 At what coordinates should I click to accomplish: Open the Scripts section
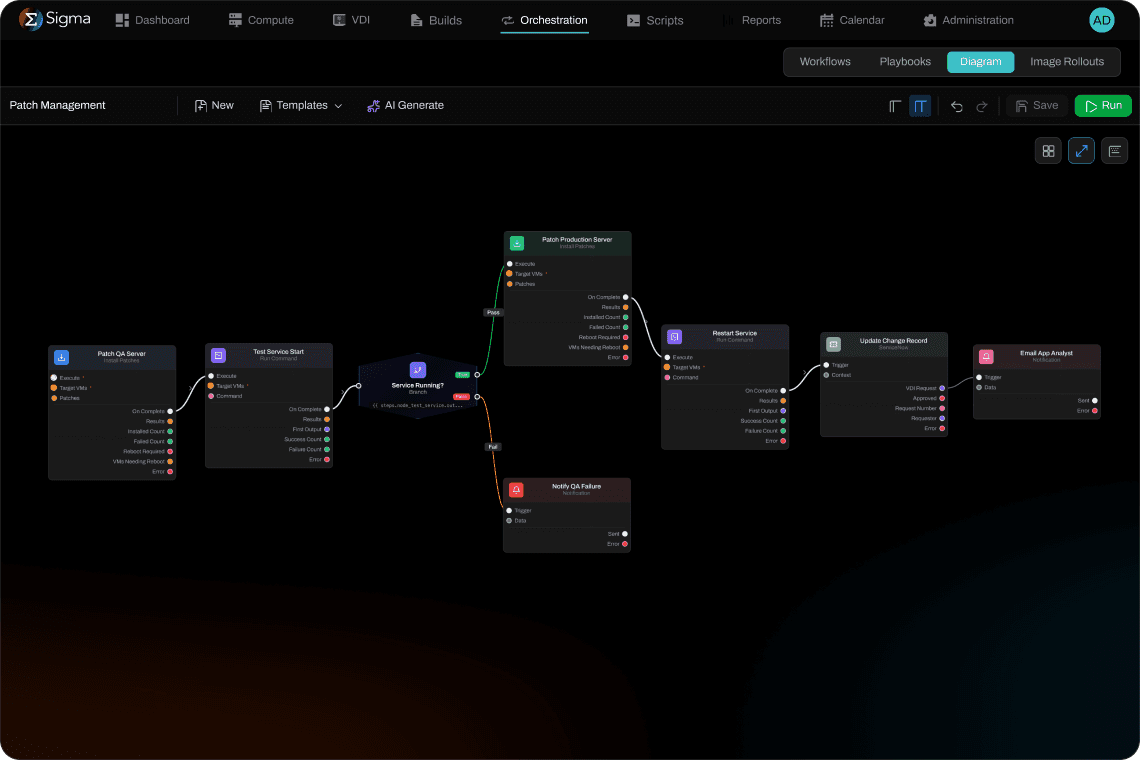coord(655,20)
